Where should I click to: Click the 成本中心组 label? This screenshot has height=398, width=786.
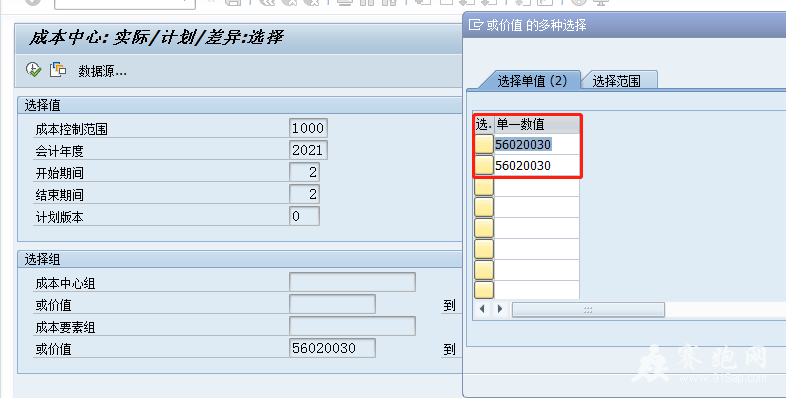(x=65, y=284)
